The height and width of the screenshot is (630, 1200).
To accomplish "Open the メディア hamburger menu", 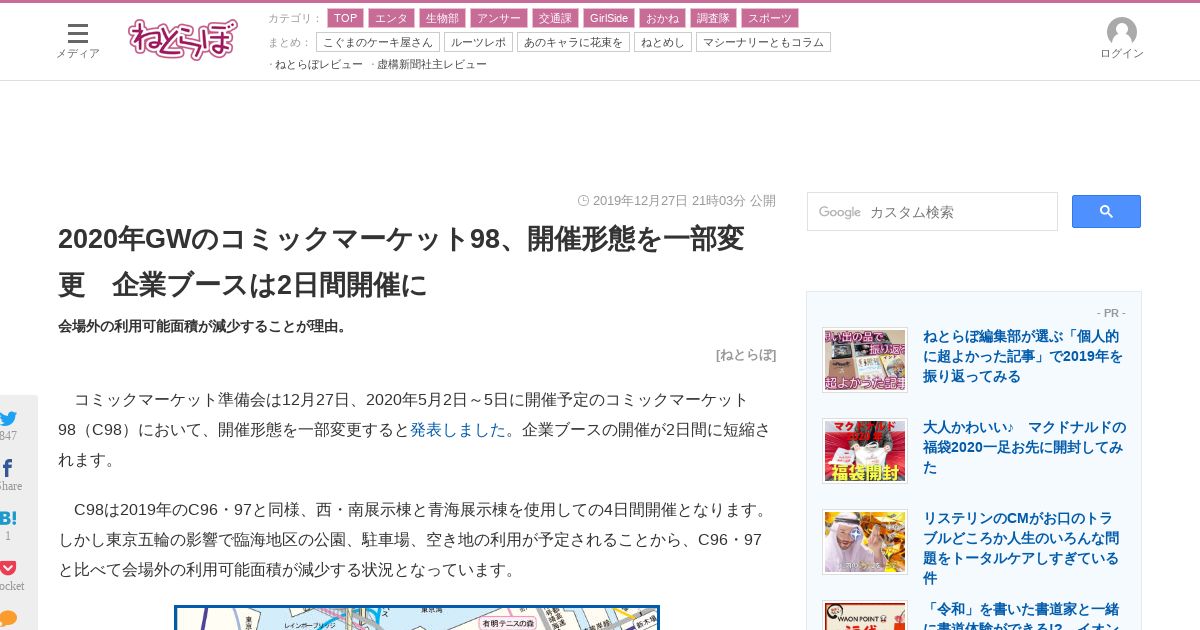I will pos(78,41).
